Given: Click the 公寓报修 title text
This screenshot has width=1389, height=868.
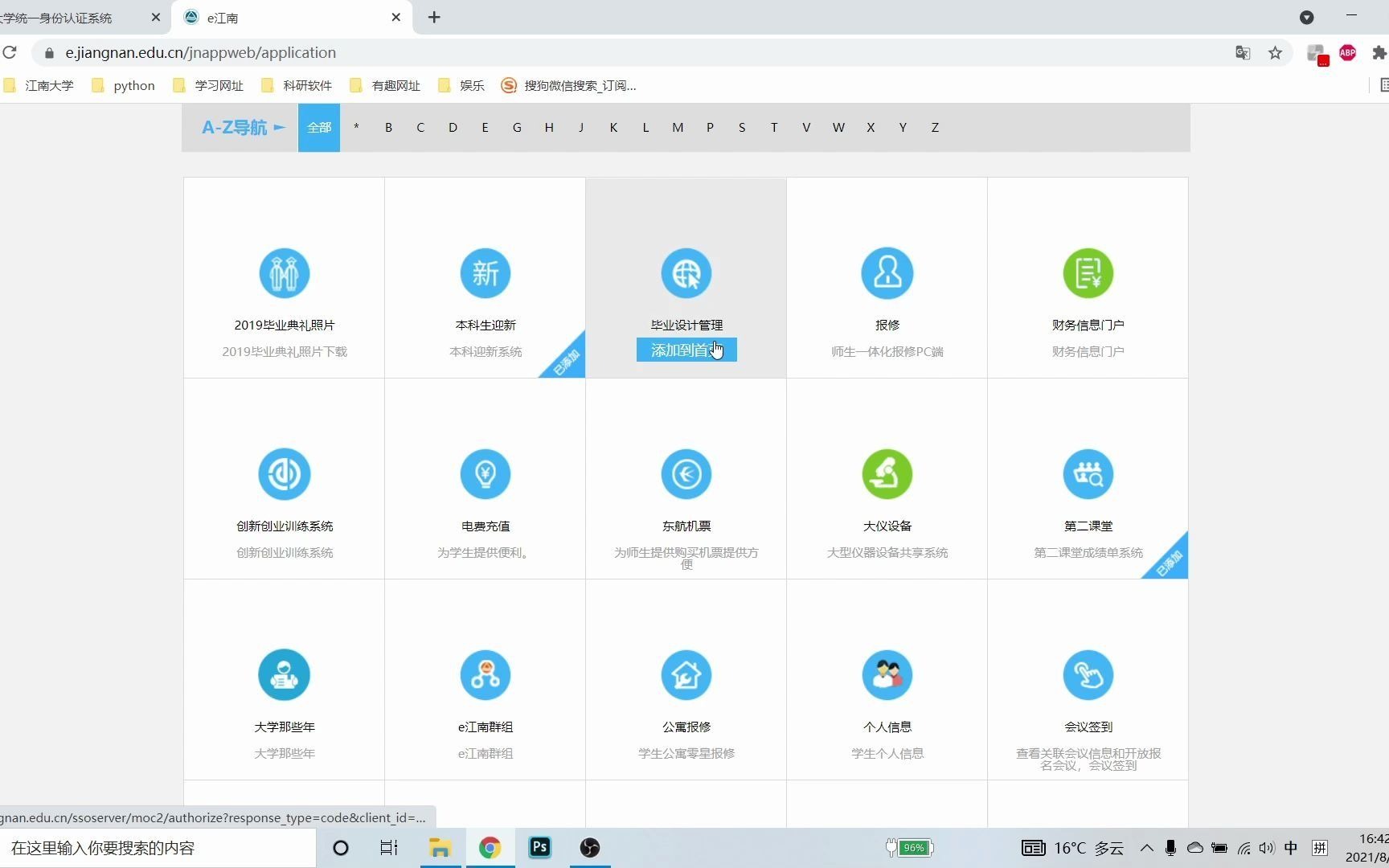Looking at the screenshot, I should tap(686, 727).
